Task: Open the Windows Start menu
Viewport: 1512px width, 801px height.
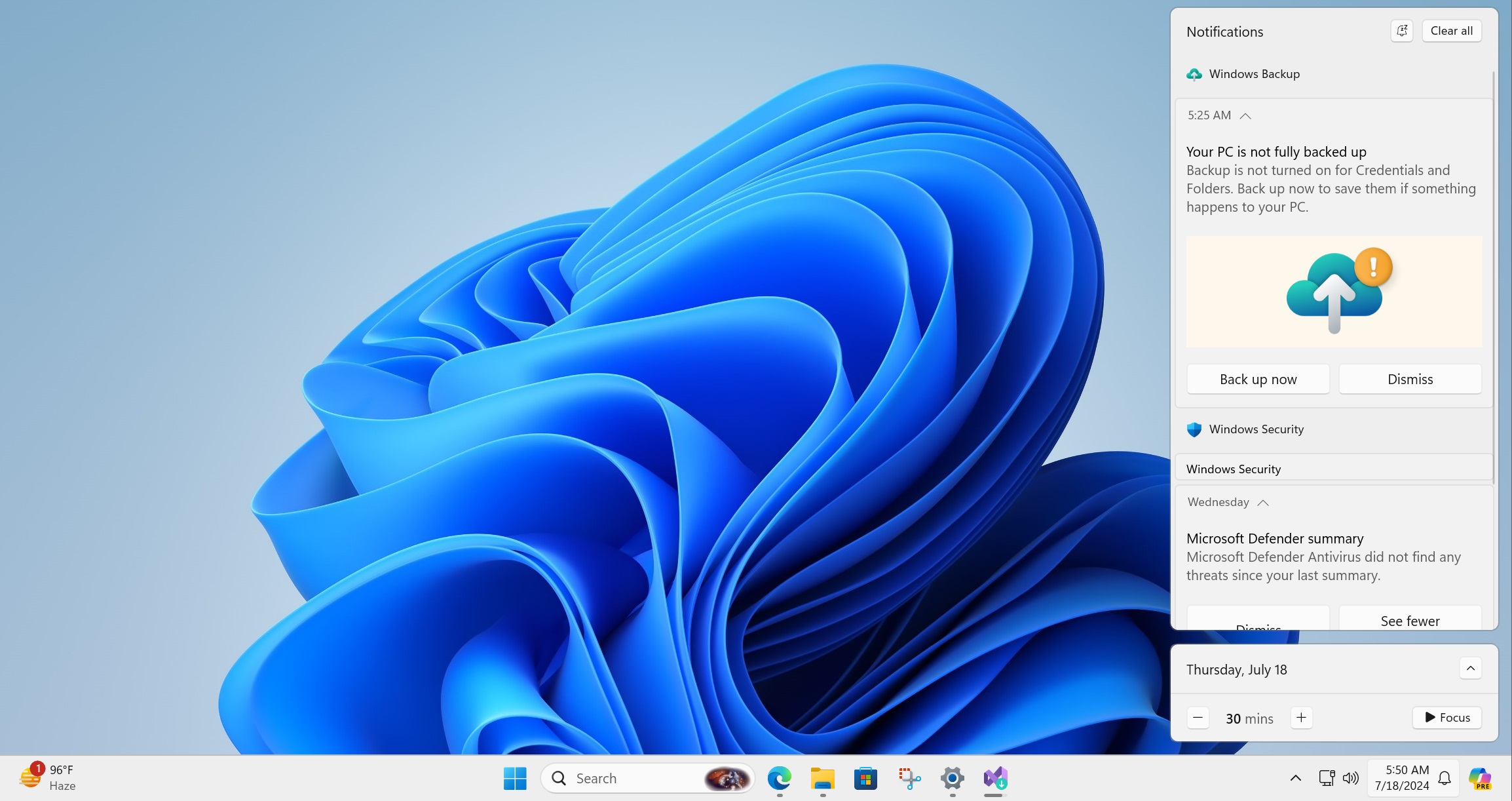Action: click(515, 779)
